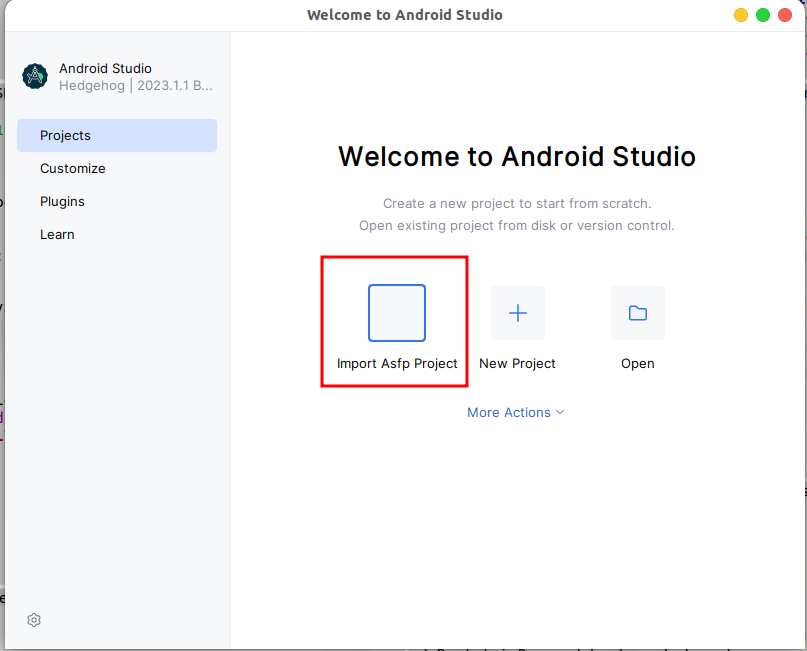This screenshot has width=807, height=651.
Task: Open the settings gear options menu
Action: pyautogui.click(x=34, y=620)
